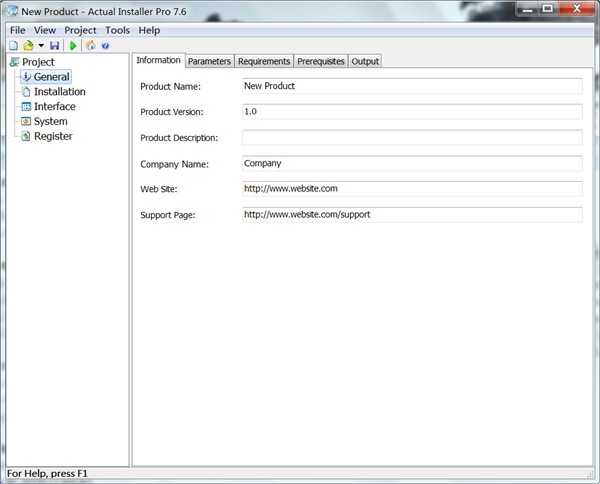Click the System icon in tree
Viewport: 600px width, 484px height.
[x=26, y=121]
